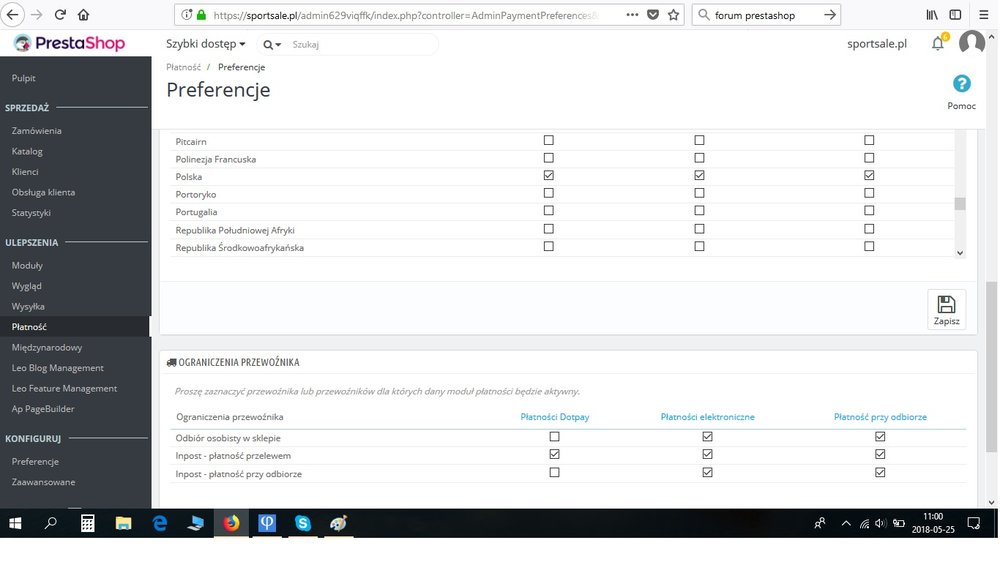The width and height of the screenshot is (1000, 562).
Task: Open File Explorer from the taskbar
Action: point(123,524)
